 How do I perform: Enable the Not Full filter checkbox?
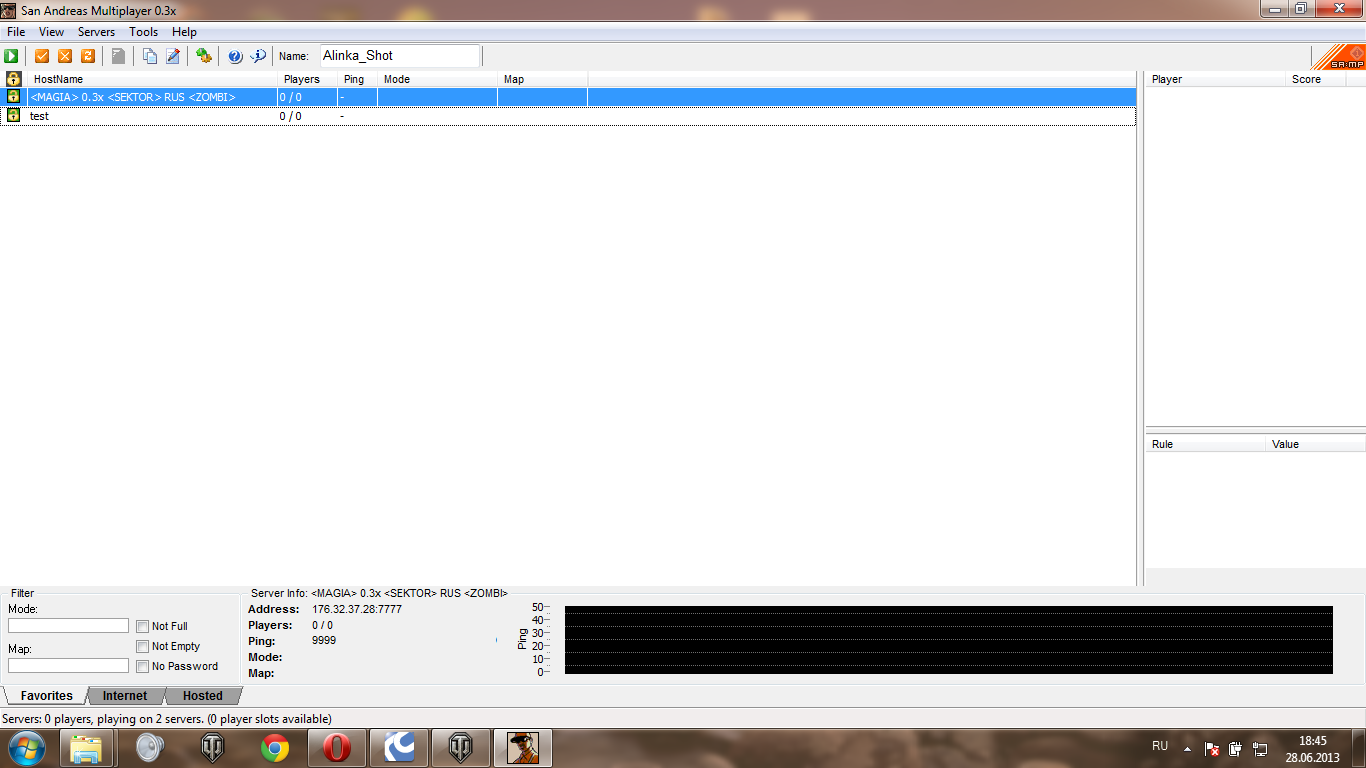point(143,627)
